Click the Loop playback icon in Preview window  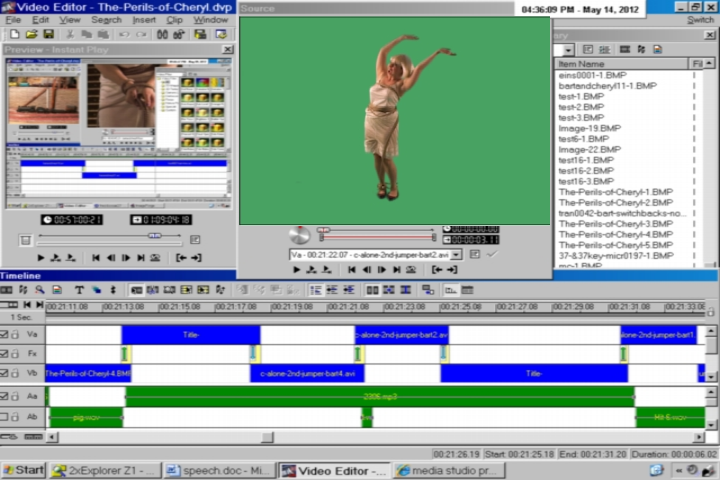[x=155, y=258]
